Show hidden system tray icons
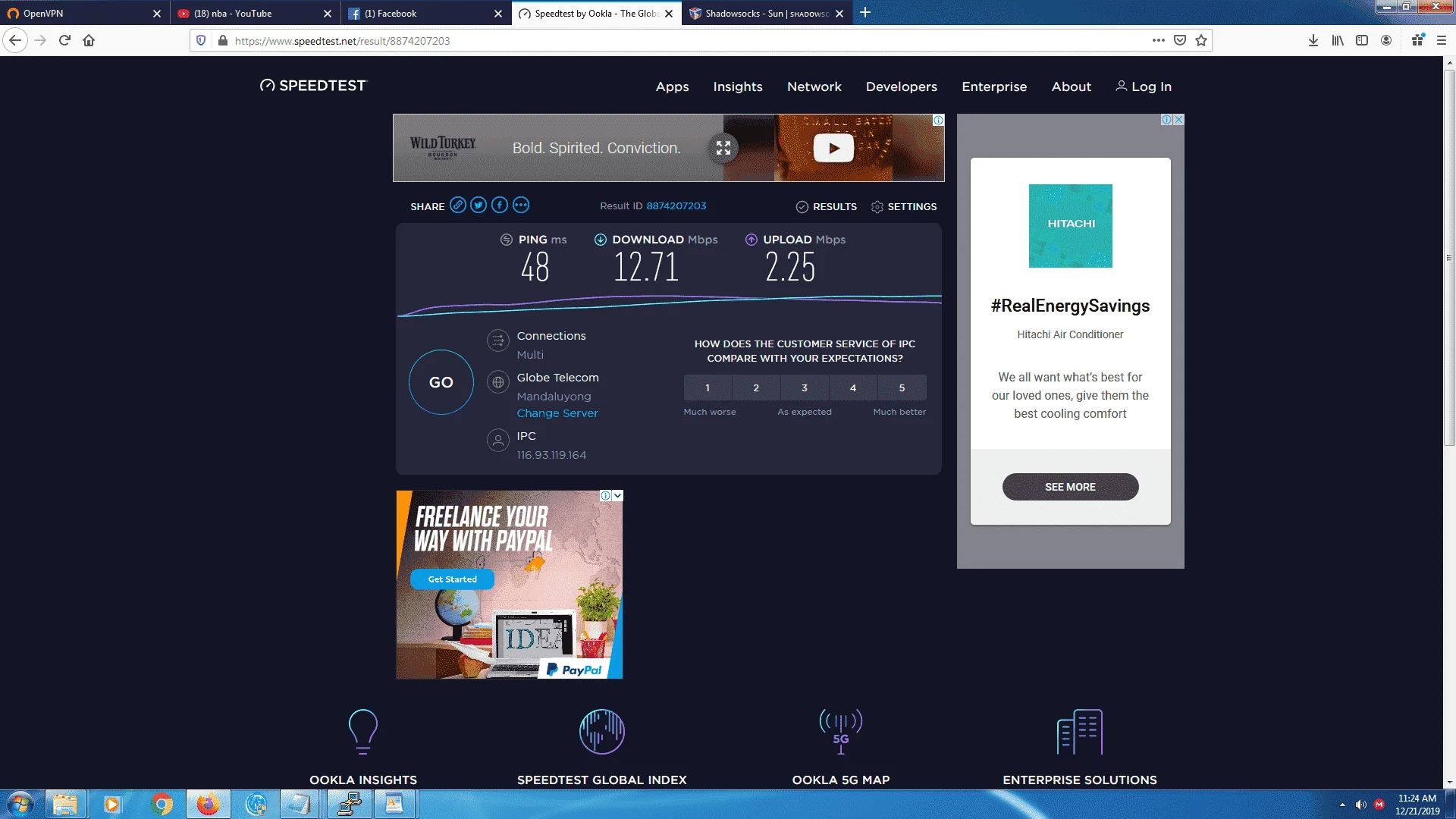Screen dimensions: 1456x819 click(x=1342, y=805)
